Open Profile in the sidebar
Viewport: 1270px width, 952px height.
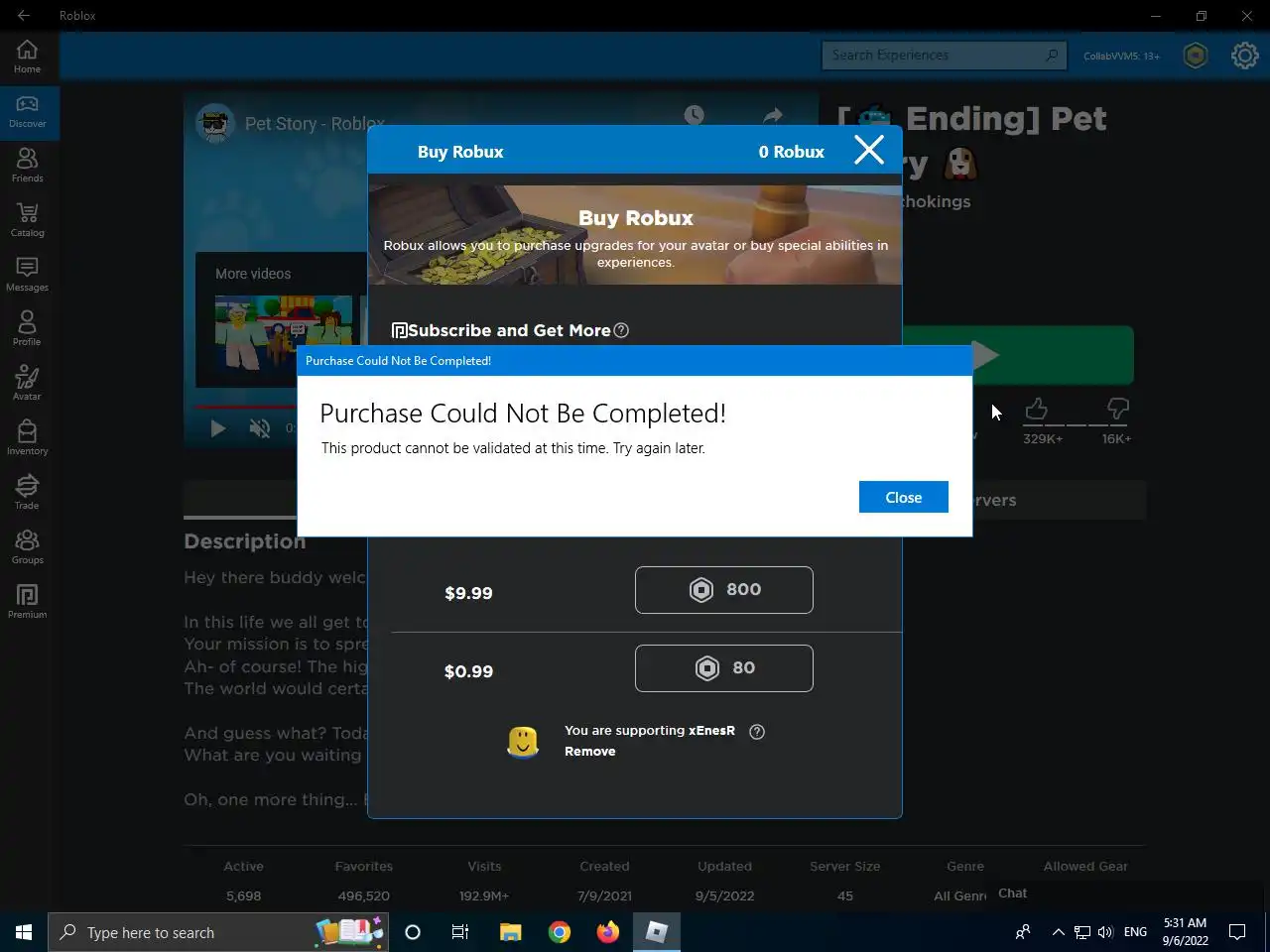coord(27,329)
